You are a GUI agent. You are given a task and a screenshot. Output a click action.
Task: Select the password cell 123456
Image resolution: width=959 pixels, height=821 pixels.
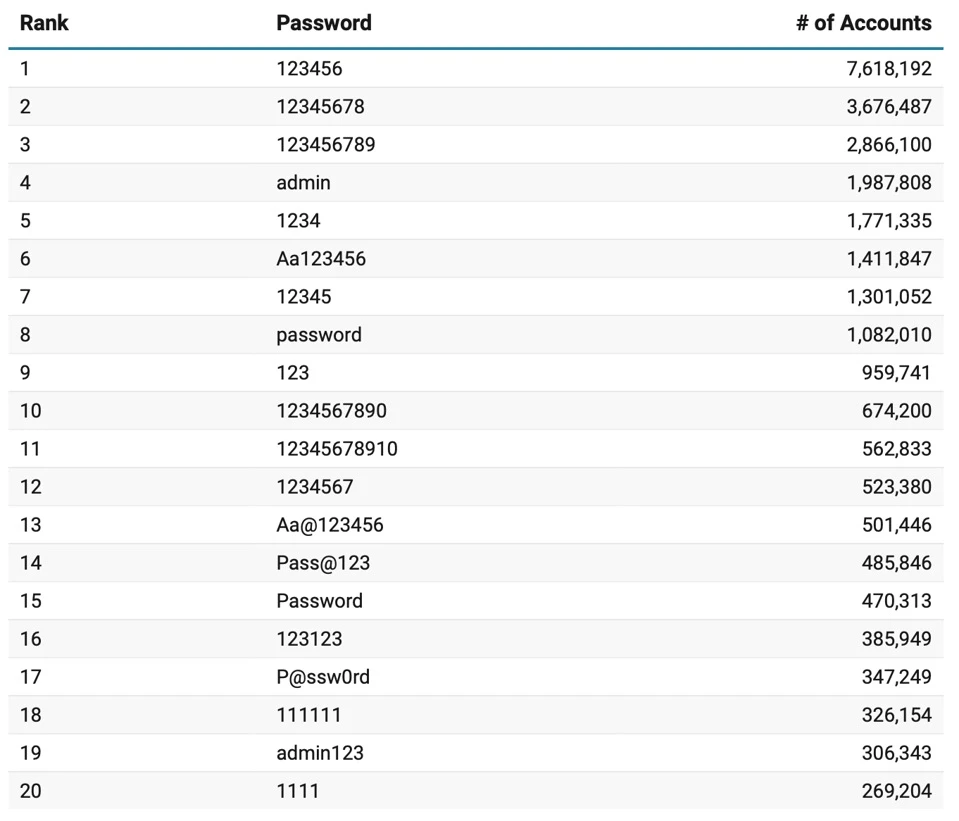click(x=309, y=69)
